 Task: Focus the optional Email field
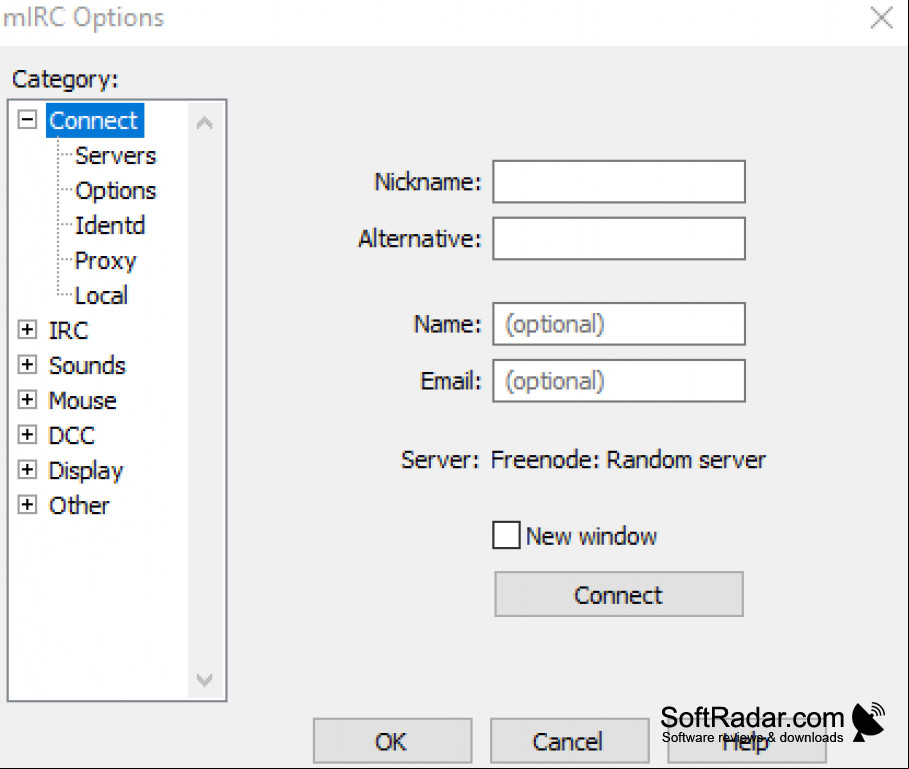coord(619,380)
